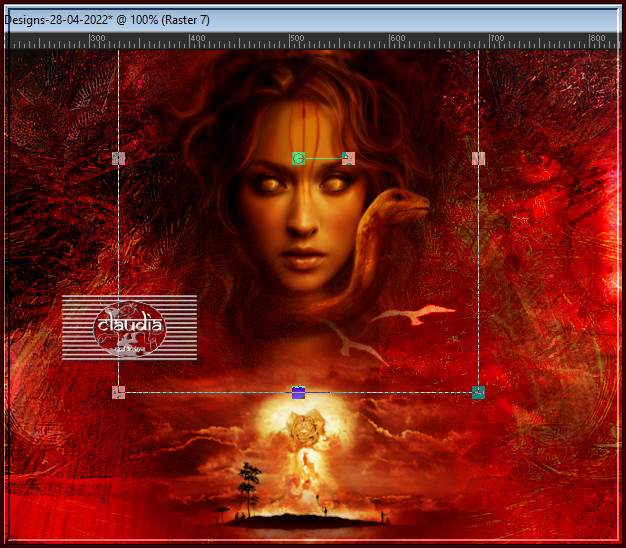Viewport: 626px width, 548px height.
Task: Click the rotation handle beside the pivot
Action: [349, 158]
